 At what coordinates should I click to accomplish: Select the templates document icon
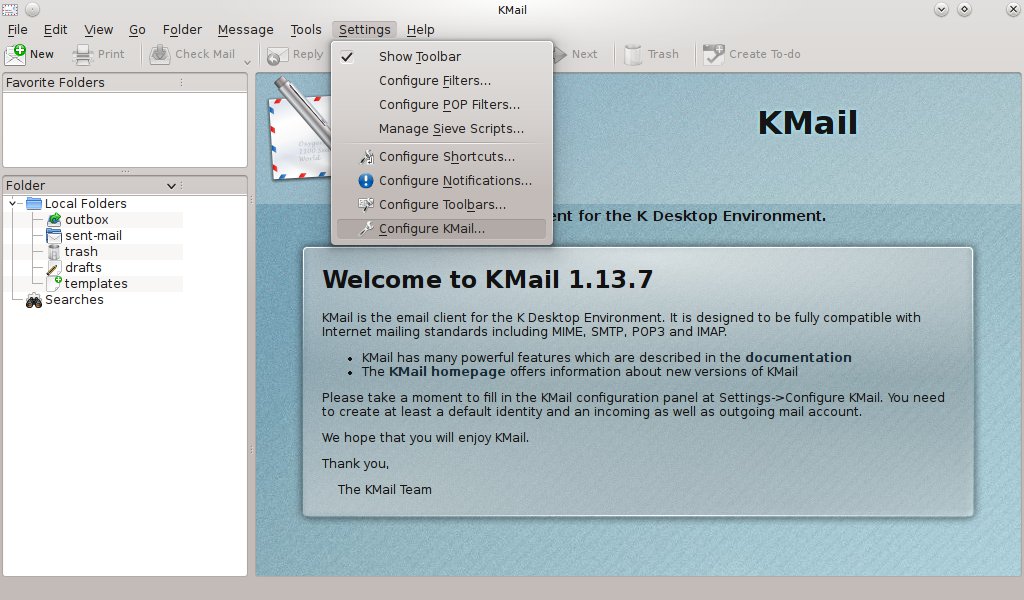[54, 283]
